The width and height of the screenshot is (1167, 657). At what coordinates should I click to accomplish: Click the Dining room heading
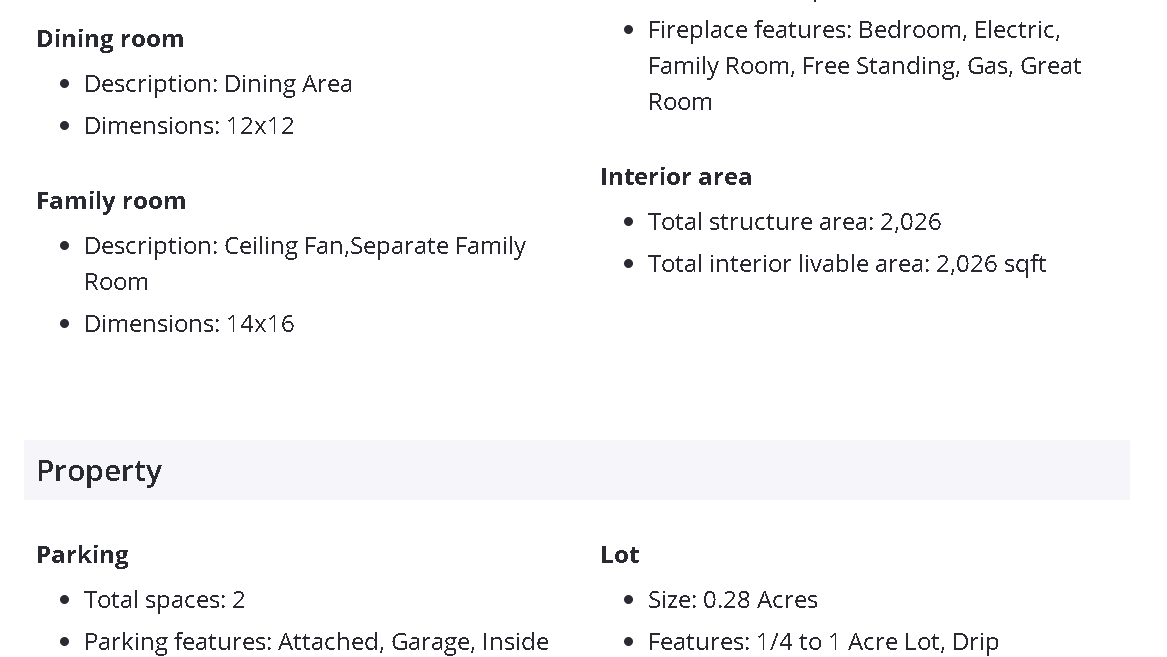(110, 39)
